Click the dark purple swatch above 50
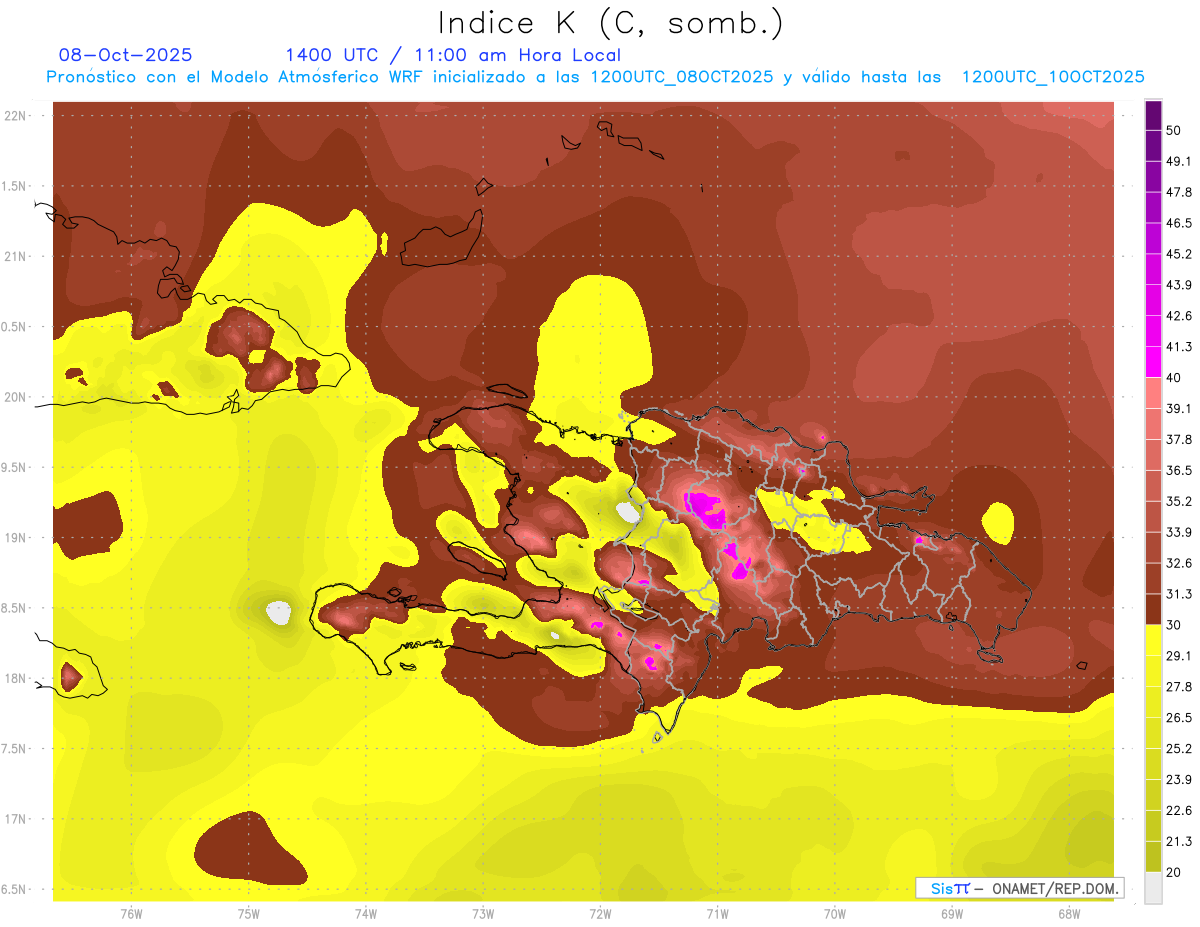1200x927 pixels. point(1153,115)
